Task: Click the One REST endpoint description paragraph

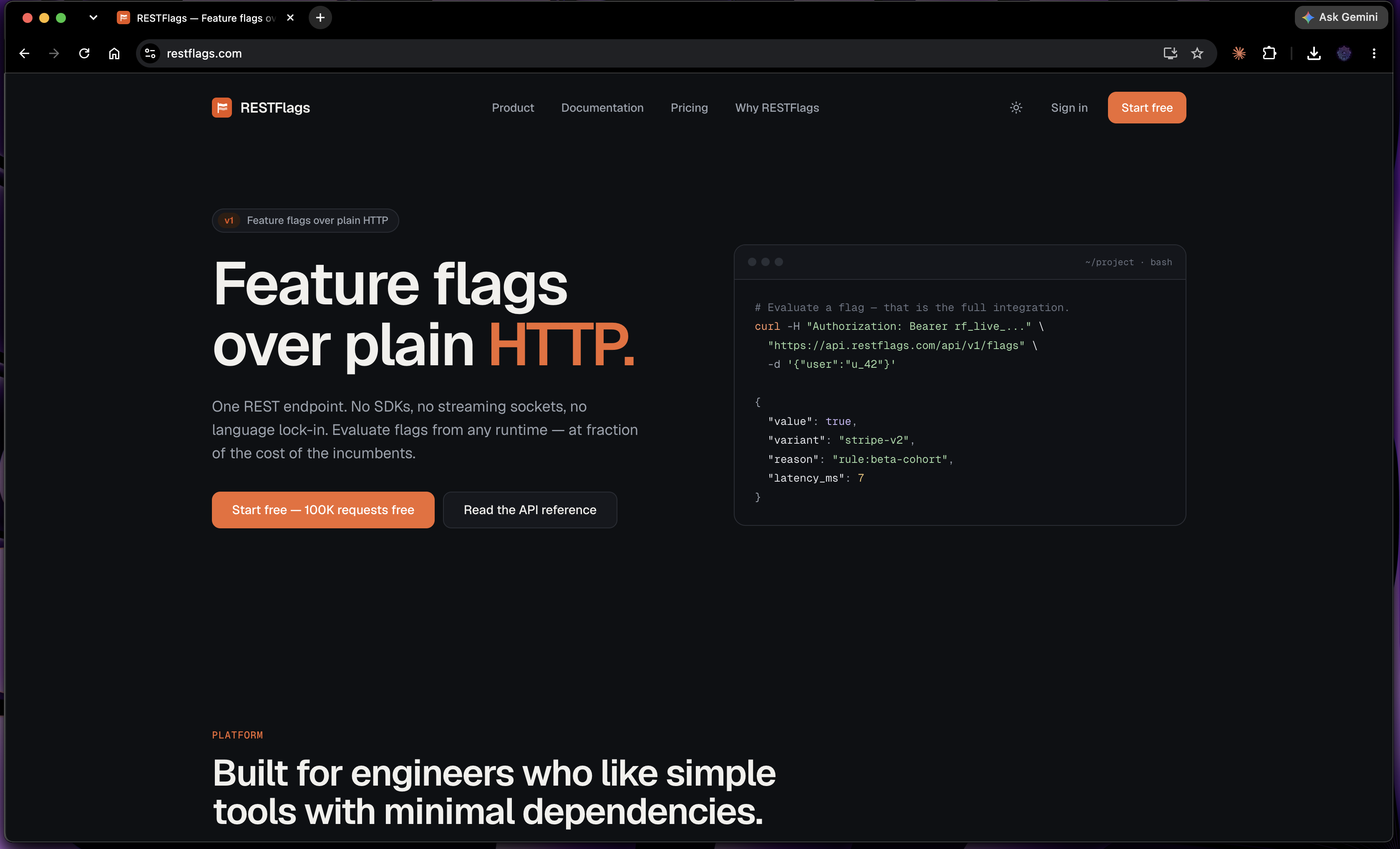Action: coord(425,430)
